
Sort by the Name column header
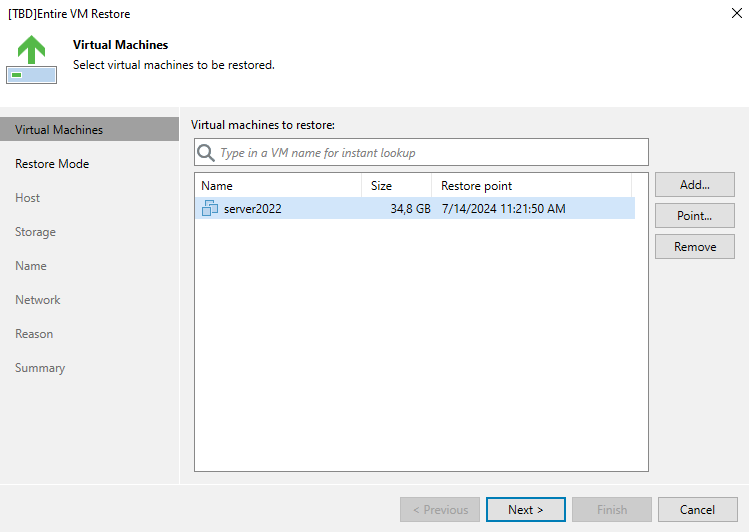coord(278,186)
